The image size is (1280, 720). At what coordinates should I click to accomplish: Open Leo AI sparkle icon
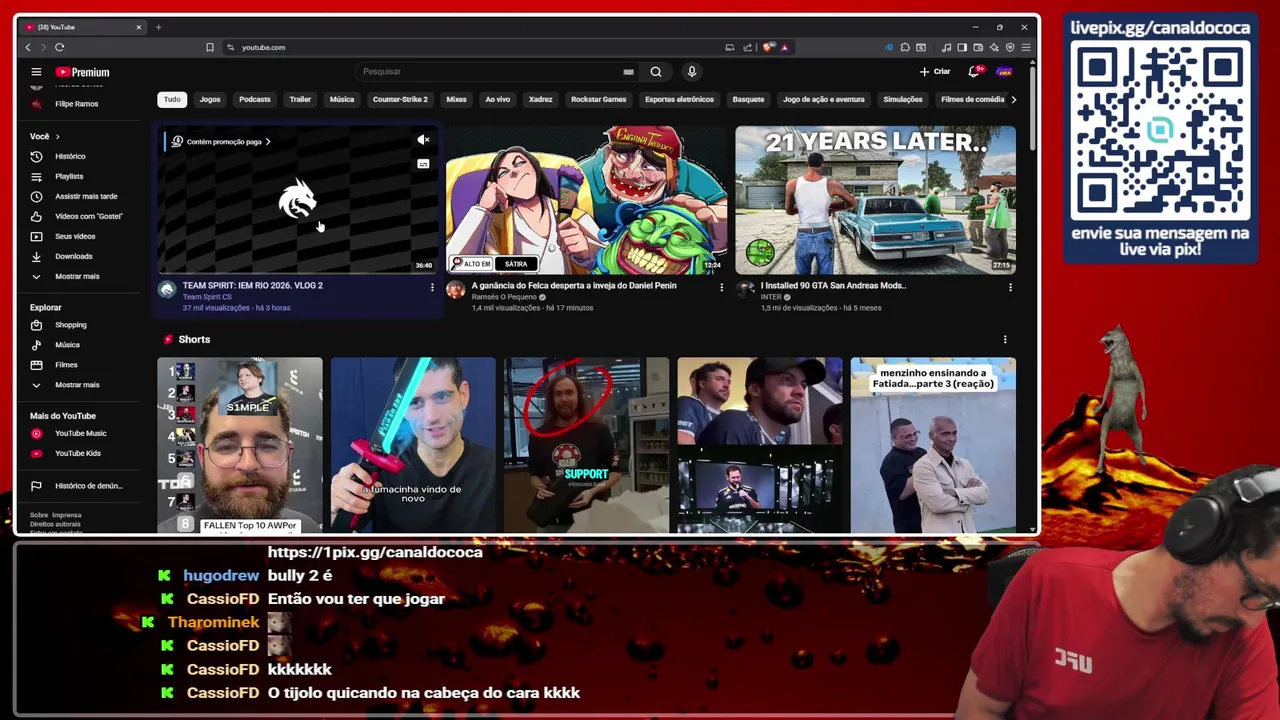(x=994, y=47)
